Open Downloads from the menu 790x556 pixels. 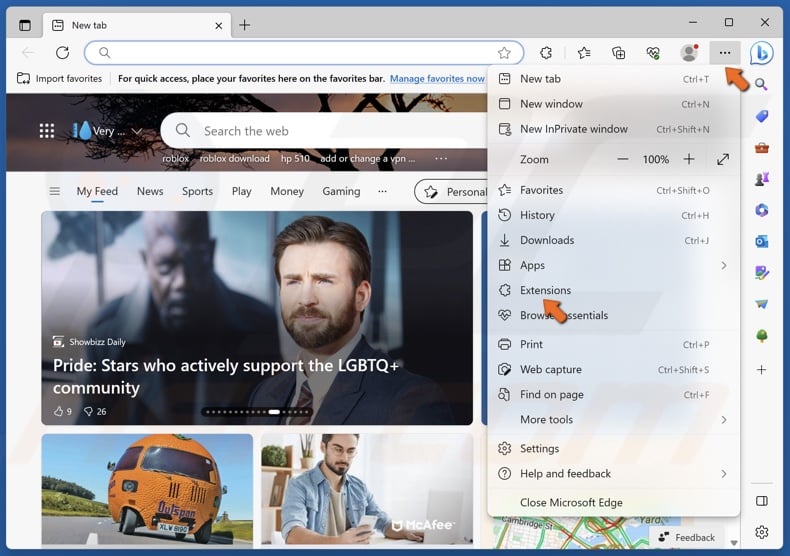tap(614, 241)
